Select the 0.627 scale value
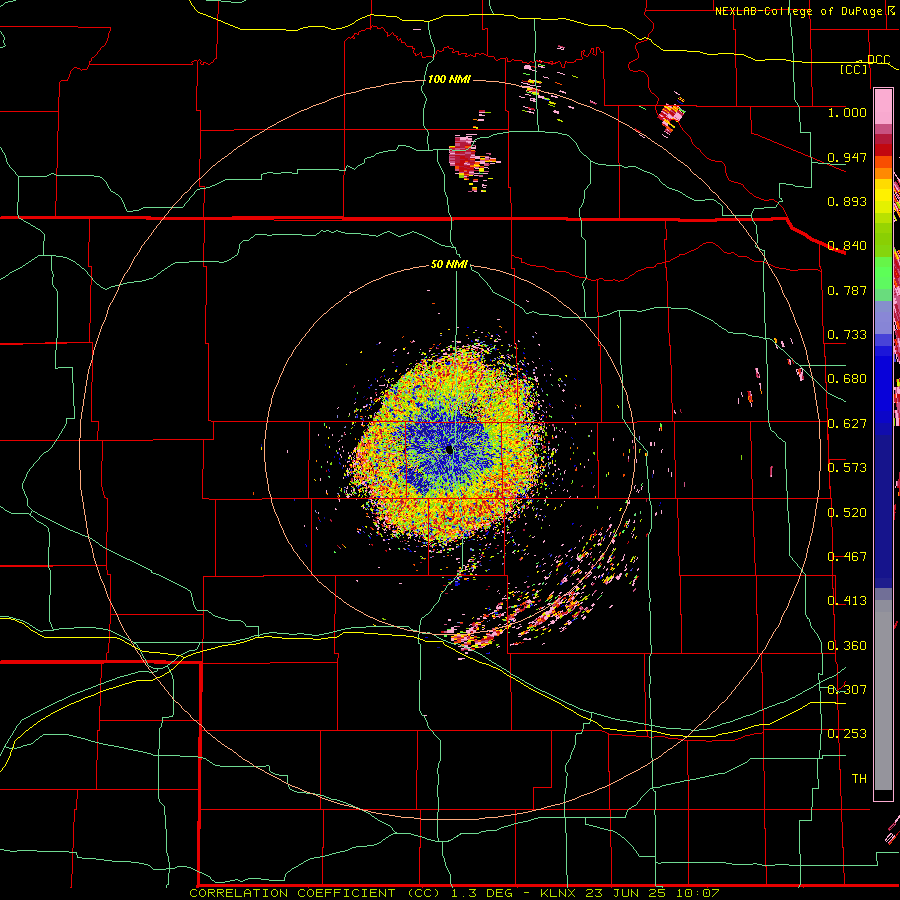900x900 pixels. (847, 424)
